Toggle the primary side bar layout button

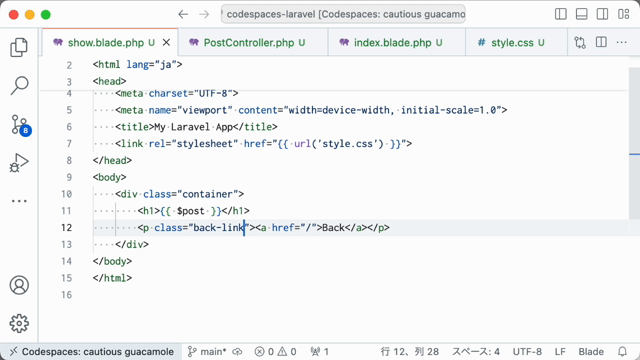click(561, 14)
